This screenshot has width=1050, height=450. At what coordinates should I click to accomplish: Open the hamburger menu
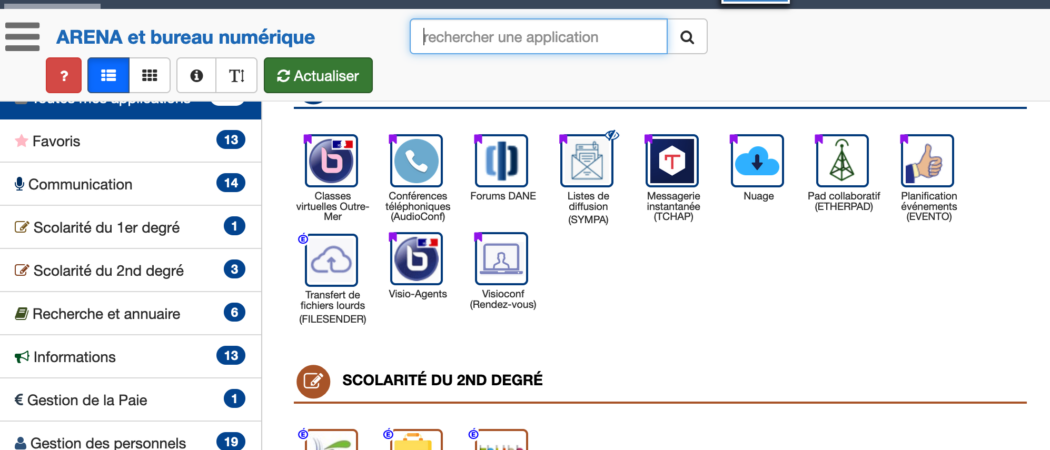coord(22,36)
